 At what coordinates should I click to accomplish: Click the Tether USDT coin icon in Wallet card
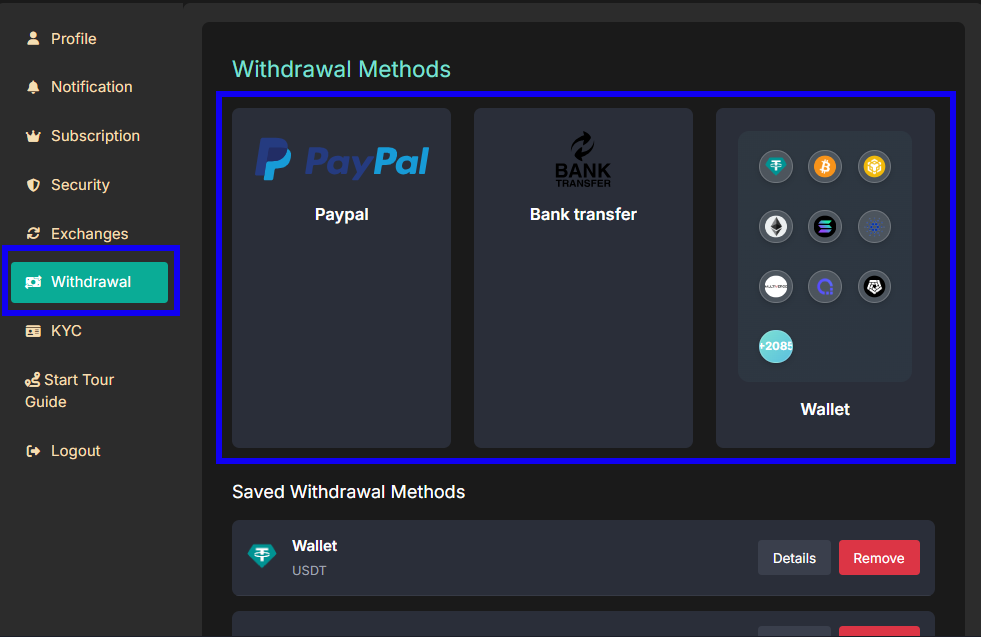pyautogui.click(x=775, y=166)
